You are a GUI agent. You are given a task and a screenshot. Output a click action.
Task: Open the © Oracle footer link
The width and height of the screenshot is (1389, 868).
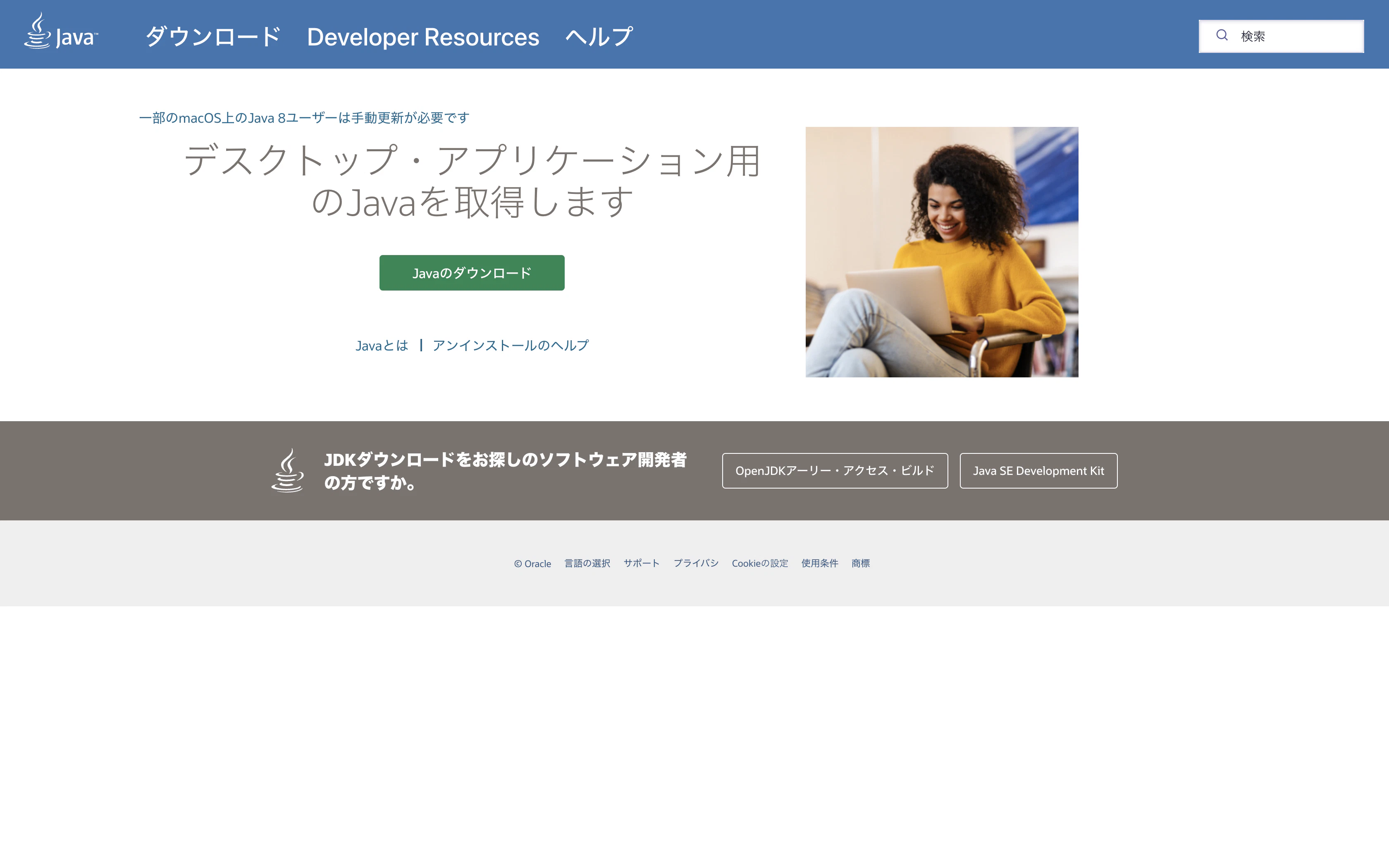point(532,564)
